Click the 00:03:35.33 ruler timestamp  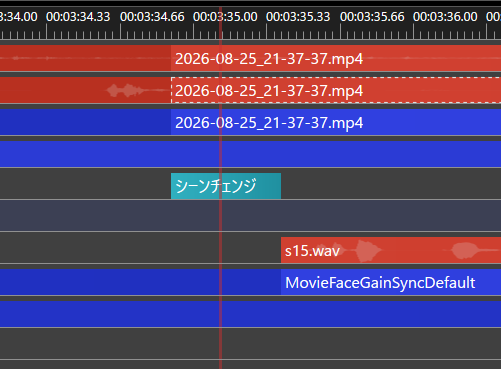tap(298, 17)
